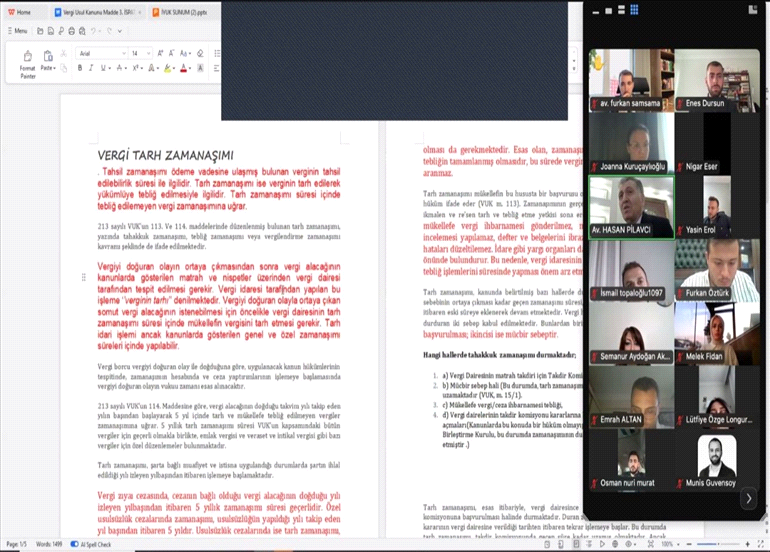770x552 pixels.
Task: Click the Hangi hallerde tahakkuk zamanaşımı durmaktadır heading
Action: 499,355
